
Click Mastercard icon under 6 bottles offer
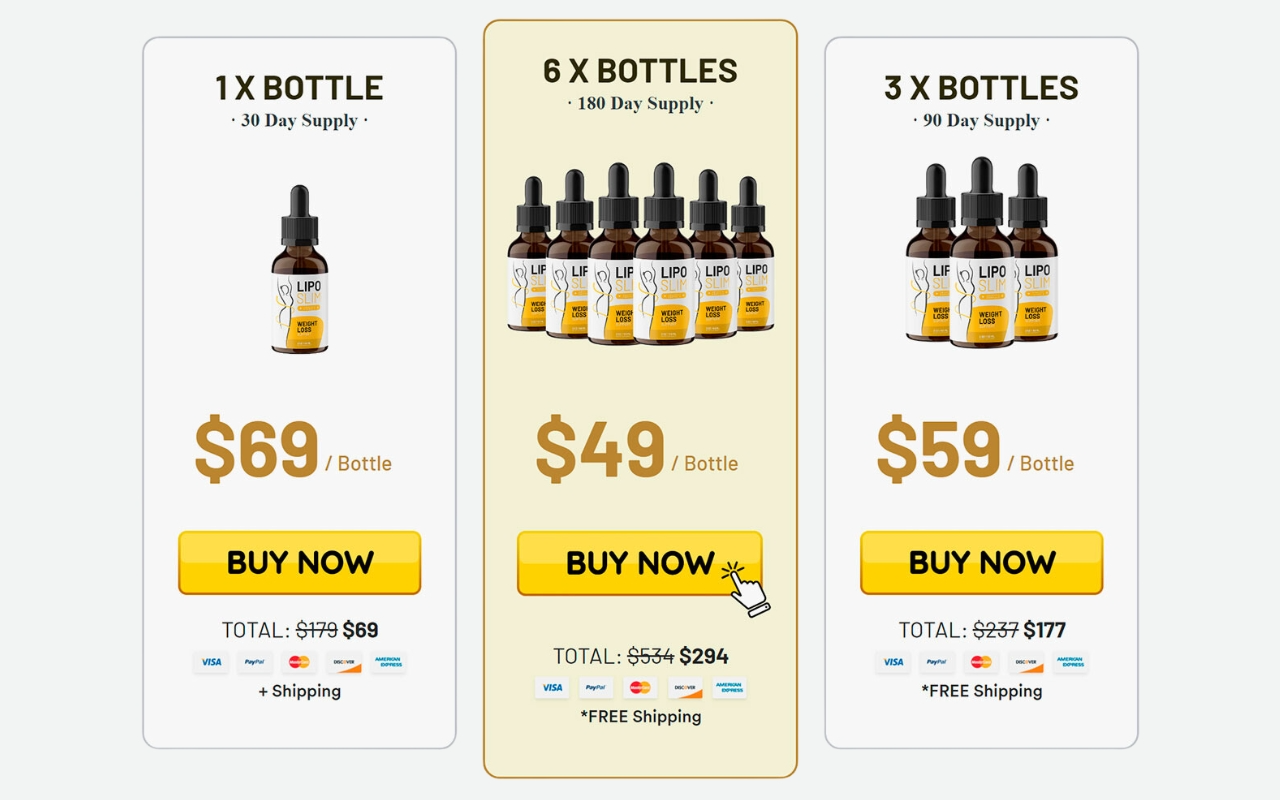point(641,688)
